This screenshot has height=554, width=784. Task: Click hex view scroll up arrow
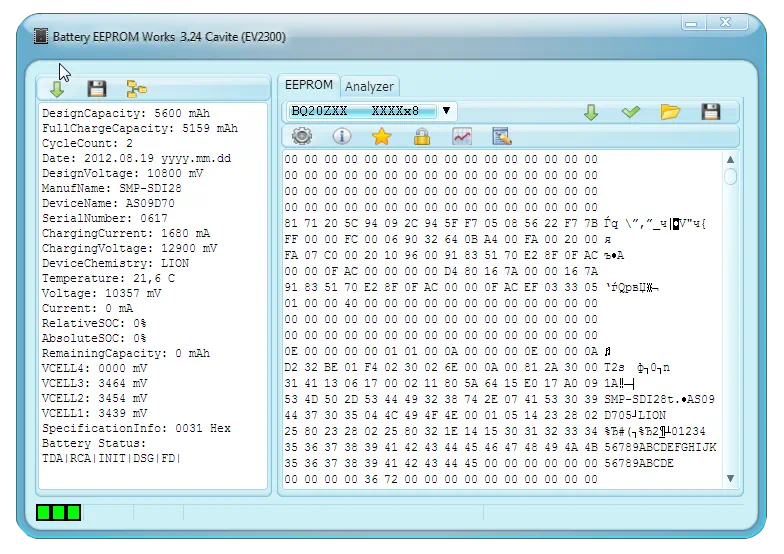point(730,160)
